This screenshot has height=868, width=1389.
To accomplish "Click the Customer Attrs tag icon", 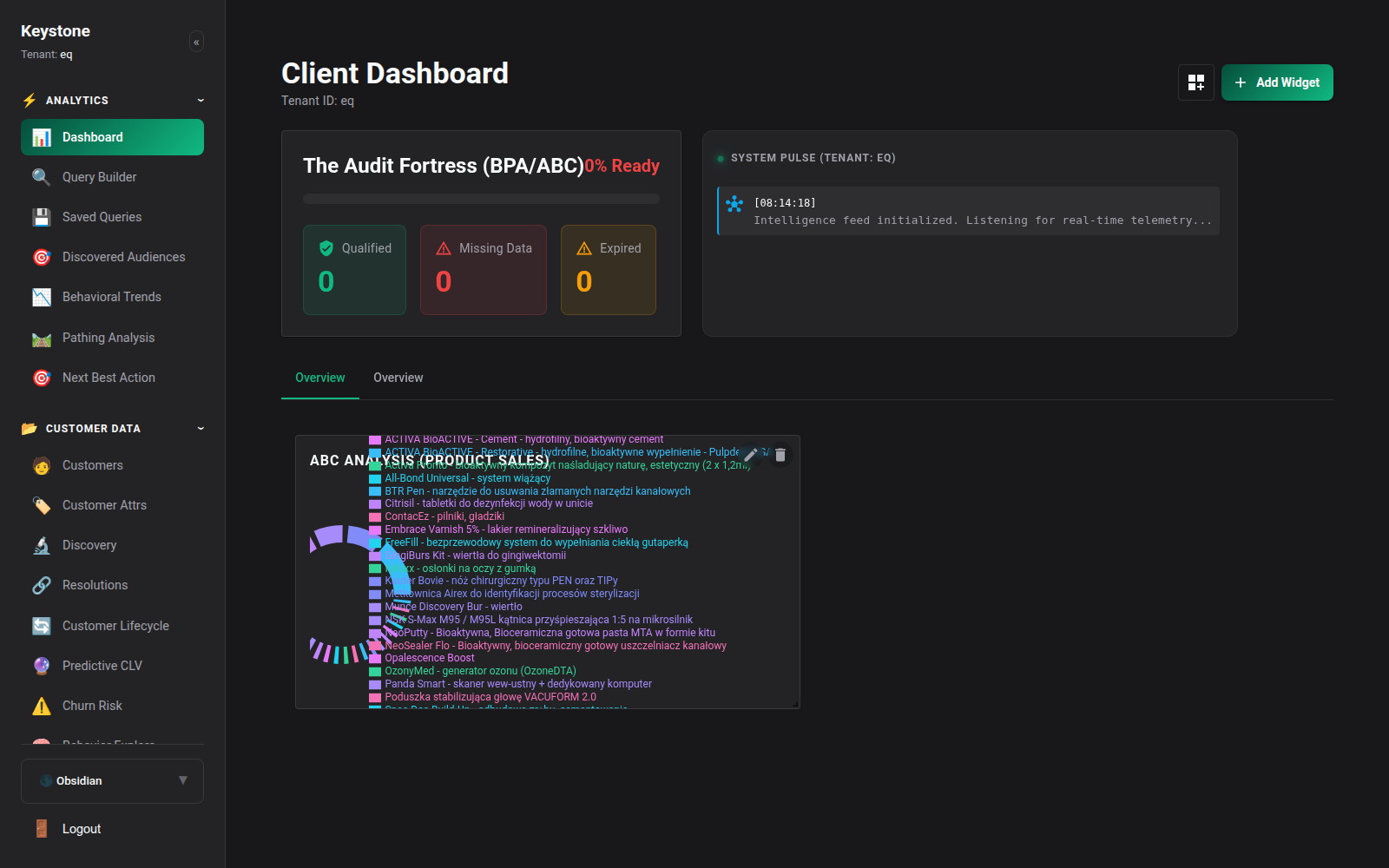I will pos(42,505).
